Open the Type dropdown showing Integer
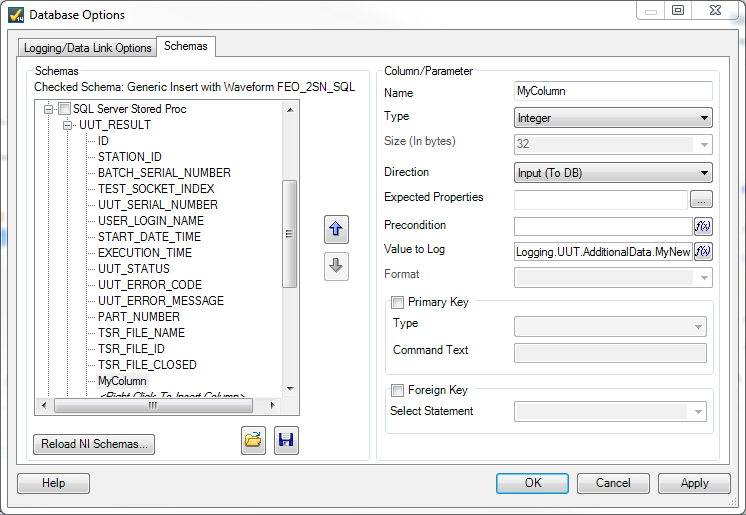 (x=612, y=118)
